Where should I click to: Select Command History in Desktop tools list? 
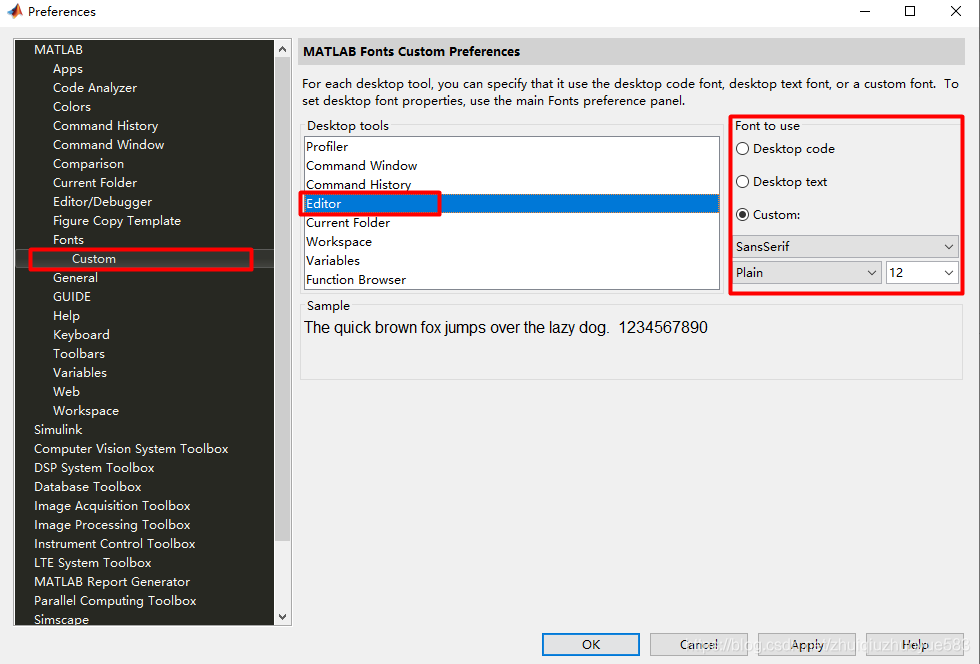[511, 184]
